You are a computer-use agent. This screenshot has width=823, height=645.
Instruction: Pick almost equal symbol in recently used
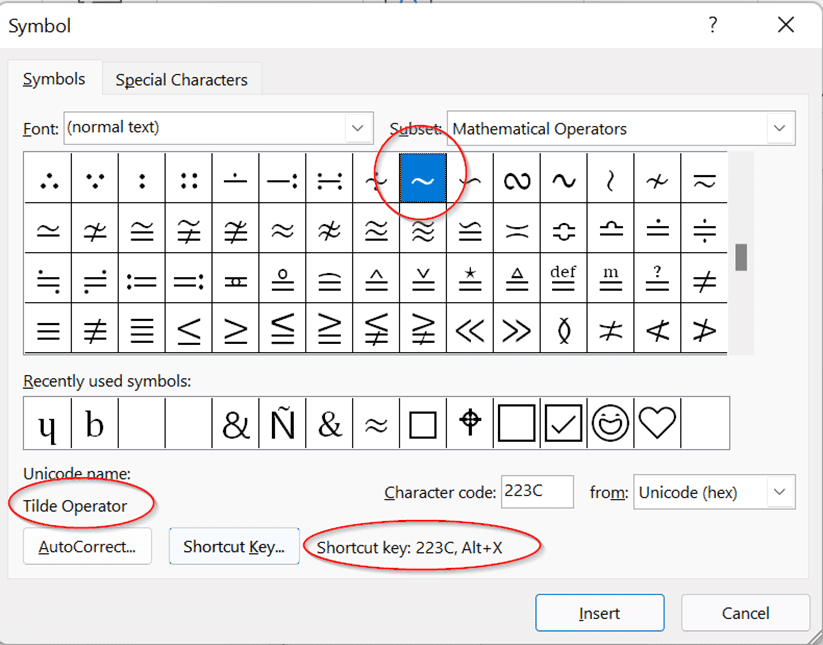(x=376, y=423)
